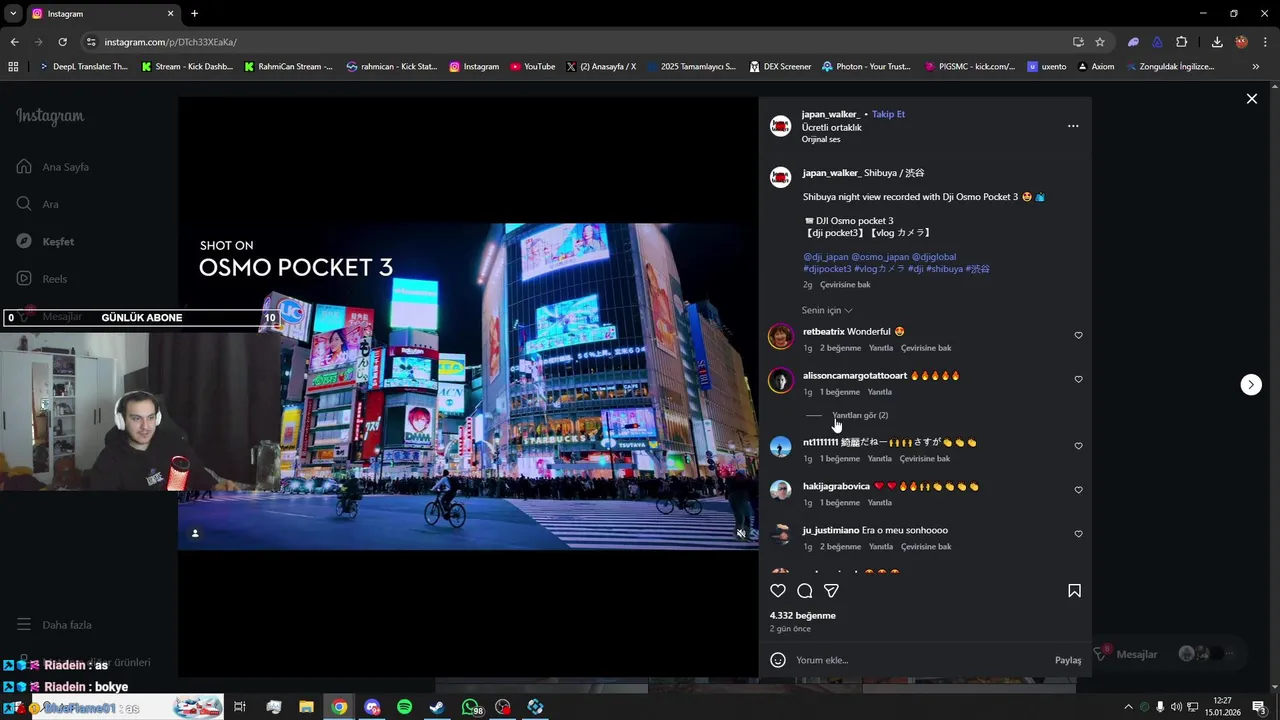The image size is (1280, 720).
Task: Show tagged people icon on the video
Action: click(x=195, y=533)
